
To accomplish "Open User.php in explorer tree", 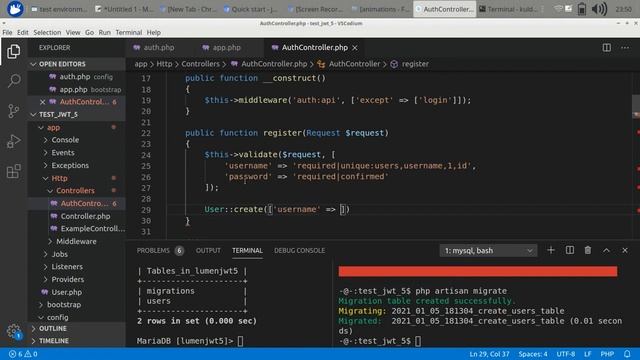I will (66, 292).
